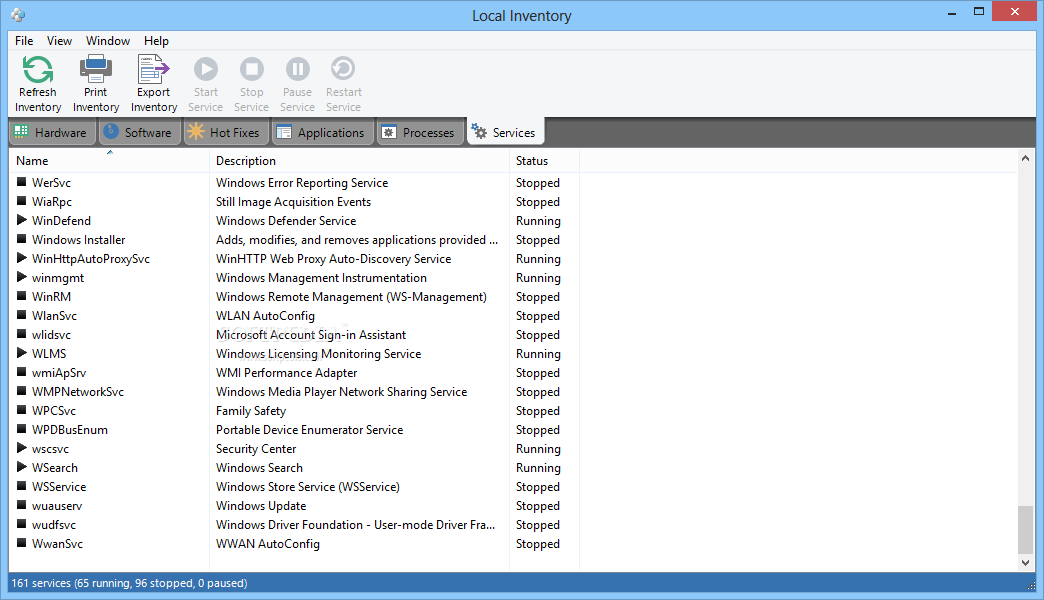This screenshot has height=600, width=1044.
Task: Click the description 'Portable Device Enumerator Service'
Action: click(x=310, y=430)
